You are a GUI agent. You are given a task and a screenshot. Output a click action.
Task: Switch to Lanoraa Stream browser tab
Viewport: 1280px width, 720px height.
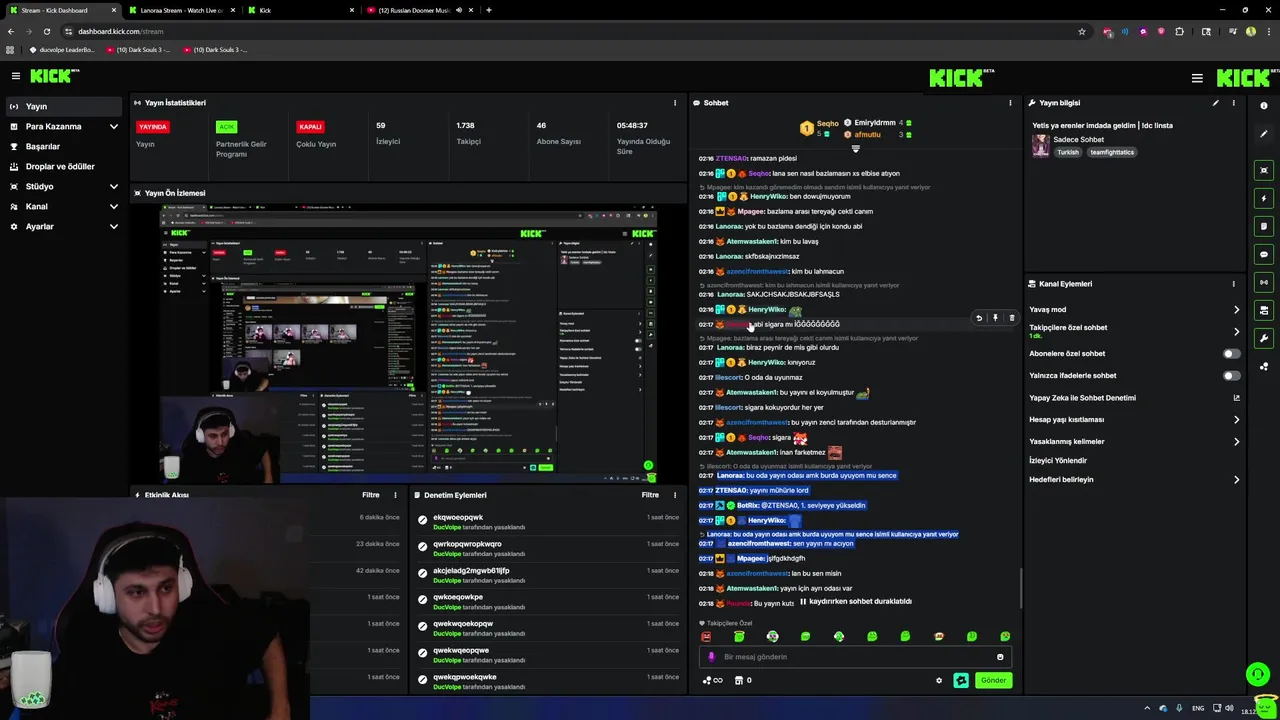point(180,10)
